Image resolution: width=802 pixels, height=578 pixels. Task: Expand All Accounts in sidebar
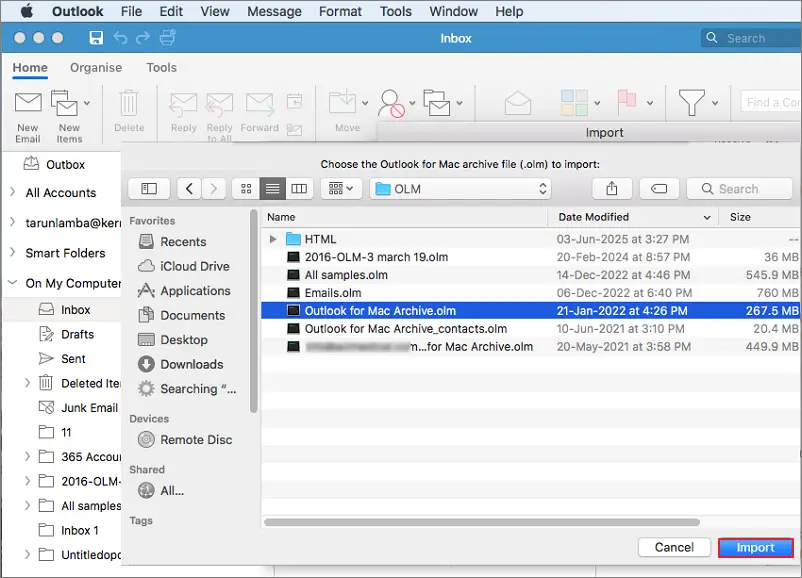tap(12, 192)
